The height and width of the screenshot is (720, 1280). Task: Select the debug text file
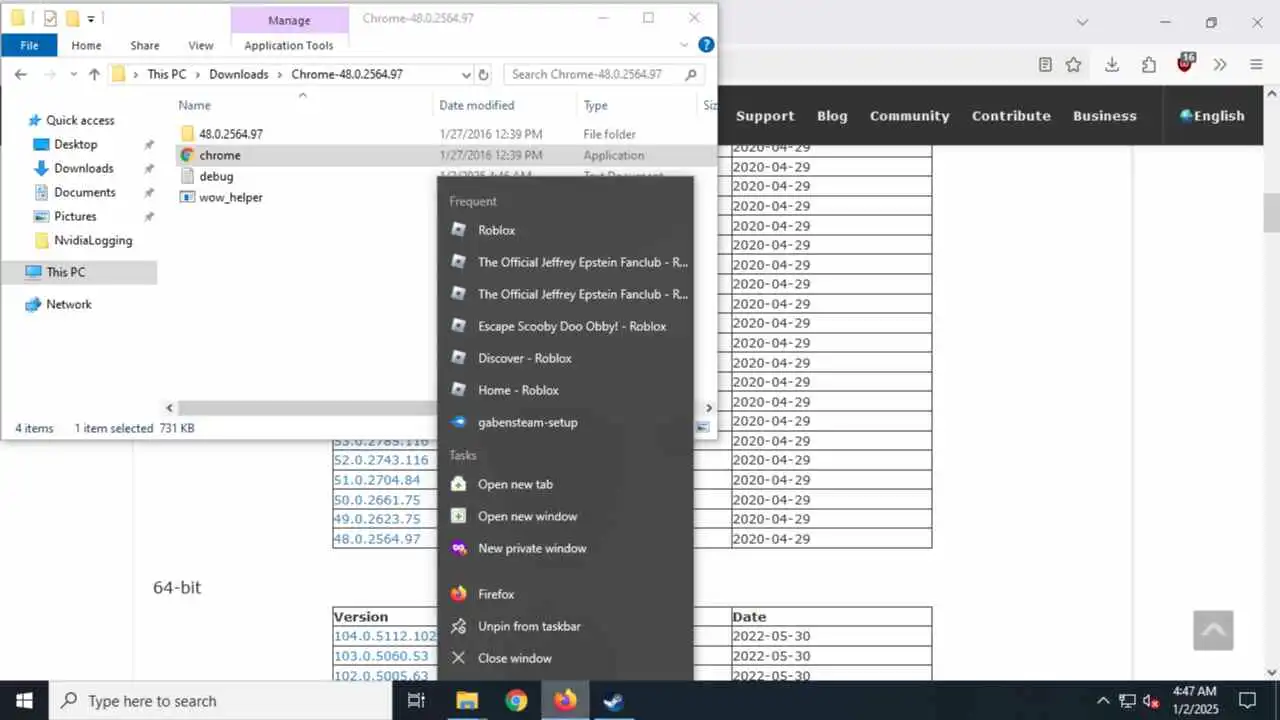point(216,176)
